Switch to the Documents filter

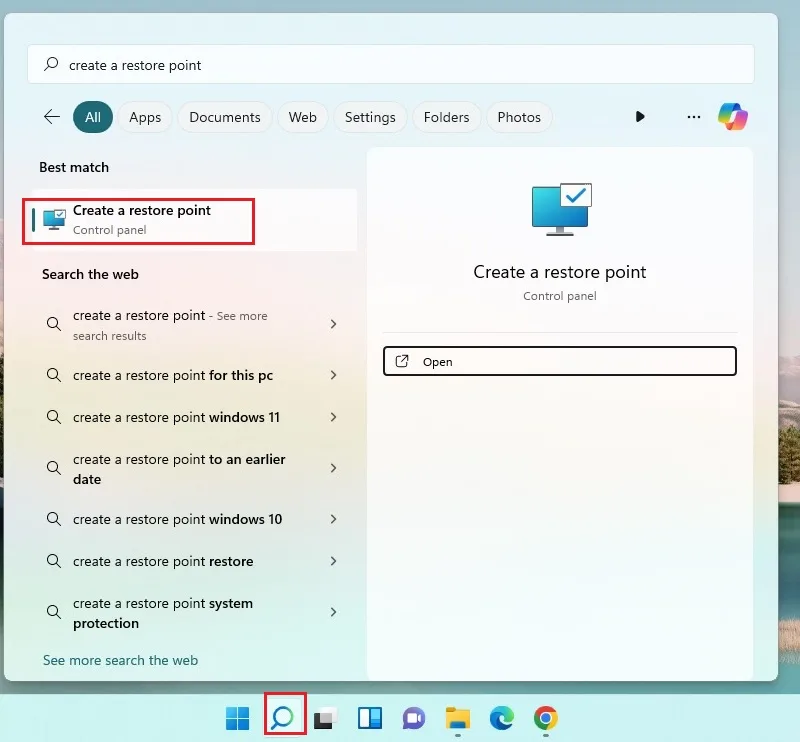click(225, 117)
